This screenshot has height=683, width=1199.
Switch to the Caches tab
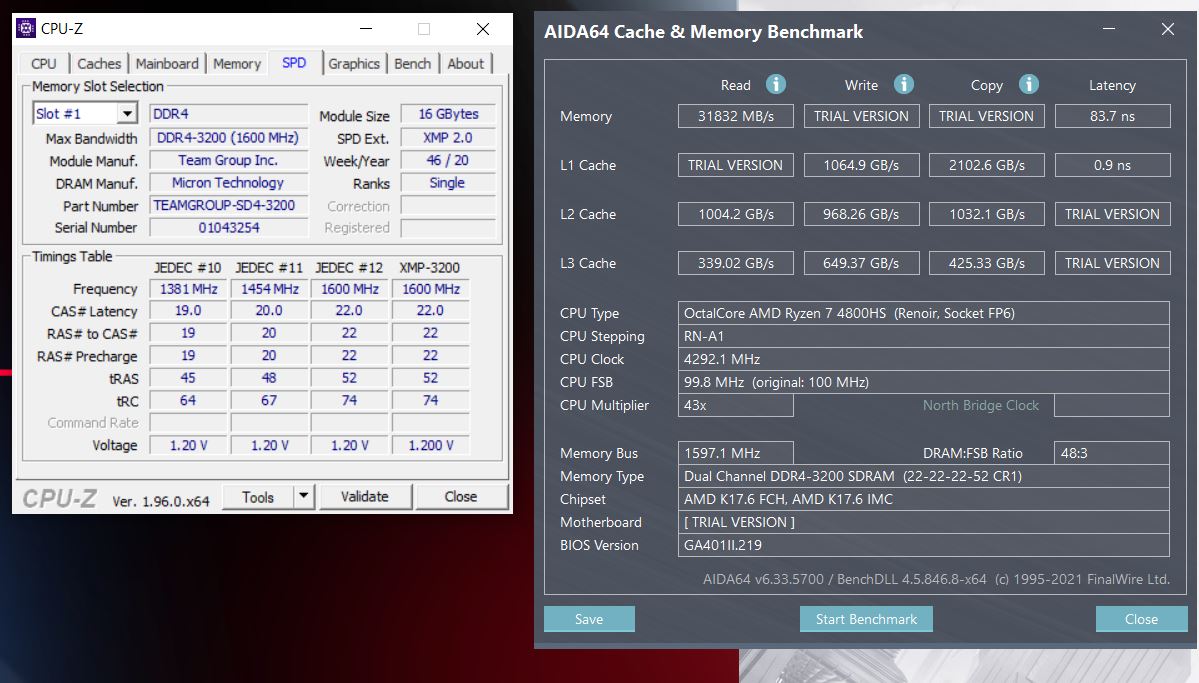click(x=99, y=63)
